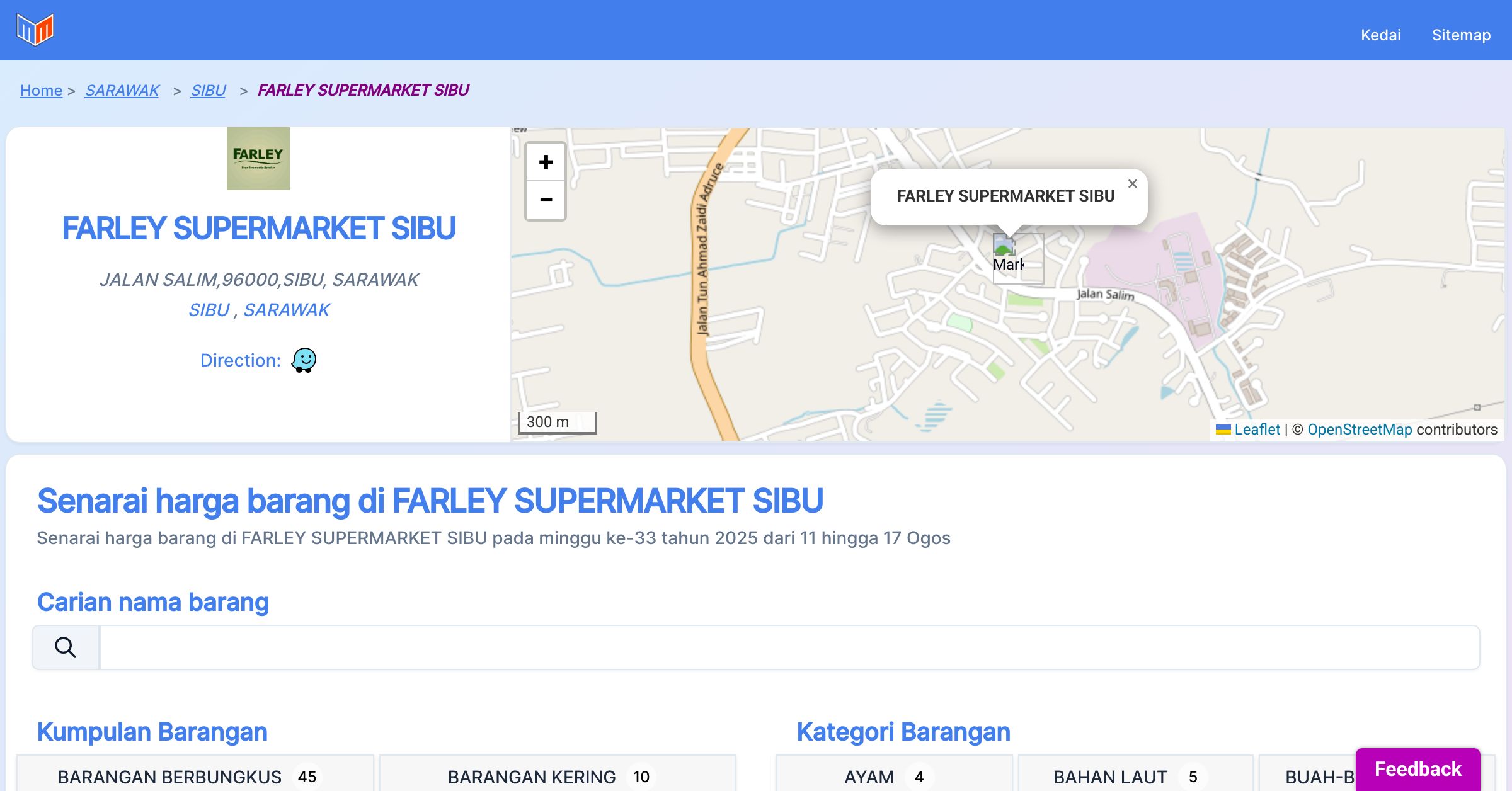Open Waze direction icon
The height and width of the screenshot is (791, 1512).
[304, 360]
